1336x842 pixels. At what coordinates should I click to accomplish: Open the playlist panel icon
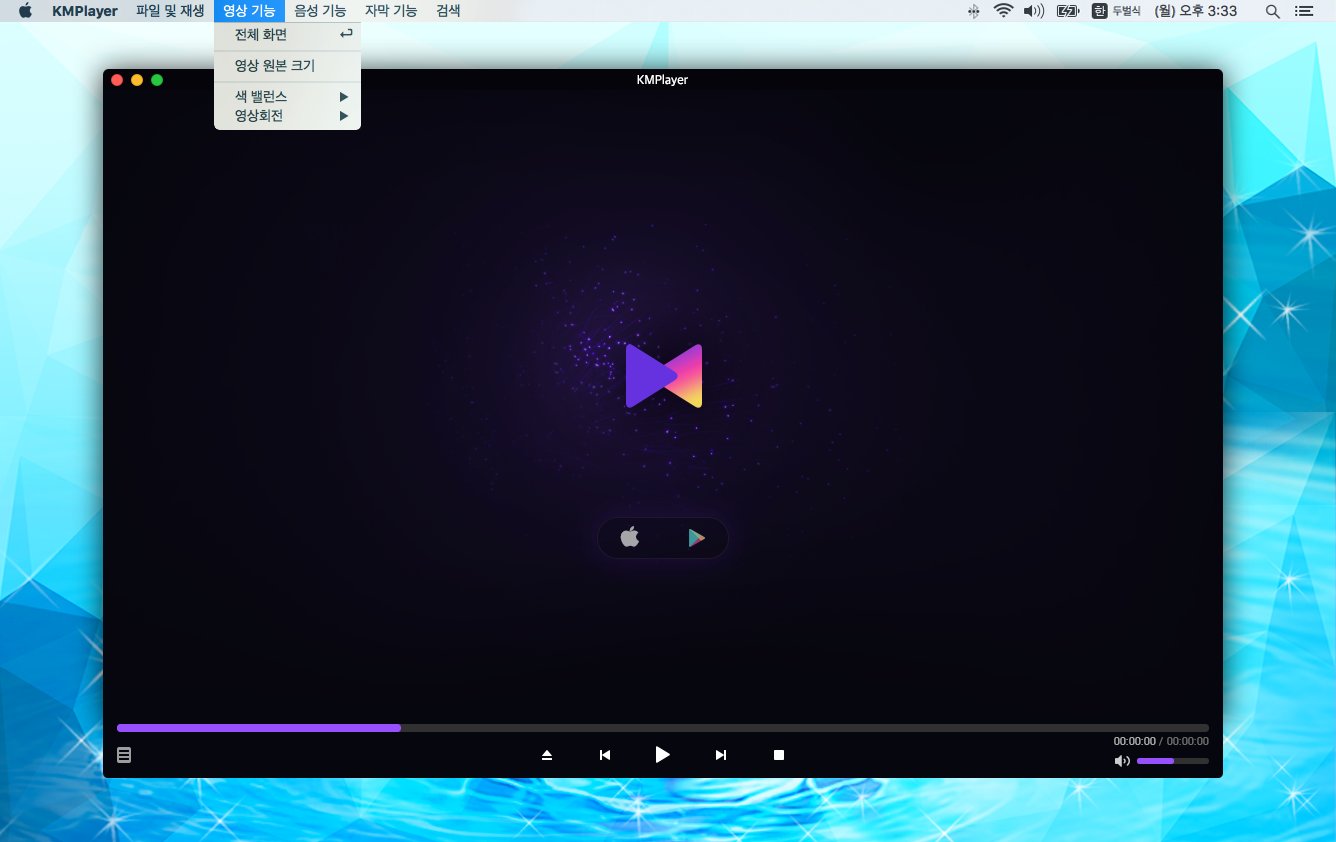(124, 755)
